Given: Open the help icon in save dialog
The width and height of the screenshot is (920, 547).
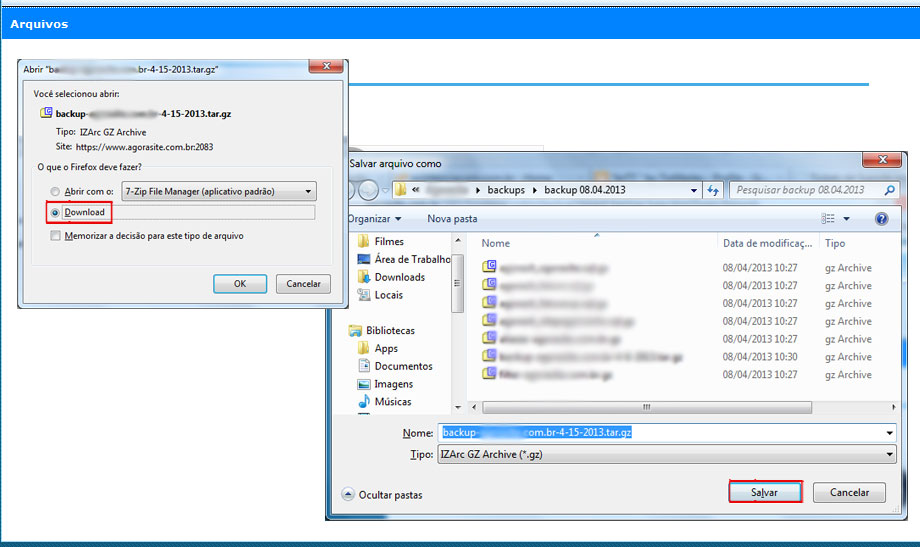Looking at the screenshot, I should coord(881,219).
